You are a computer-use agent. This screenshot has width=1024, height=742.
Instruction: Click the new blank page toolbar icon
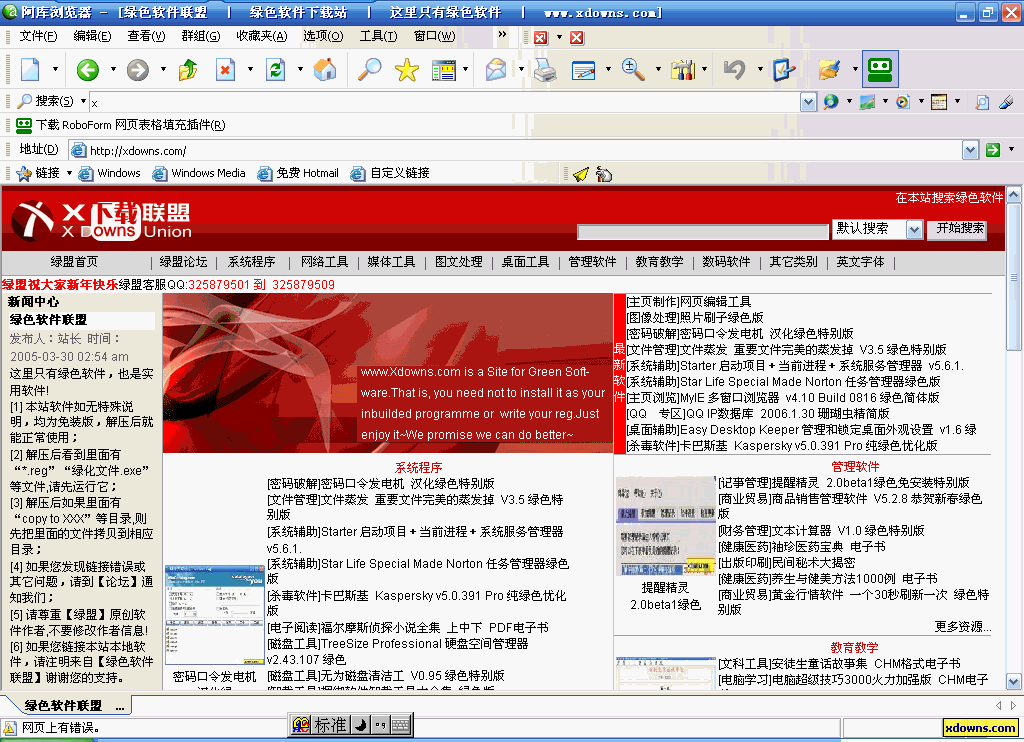pyautogui.click(x=31, y=69)
